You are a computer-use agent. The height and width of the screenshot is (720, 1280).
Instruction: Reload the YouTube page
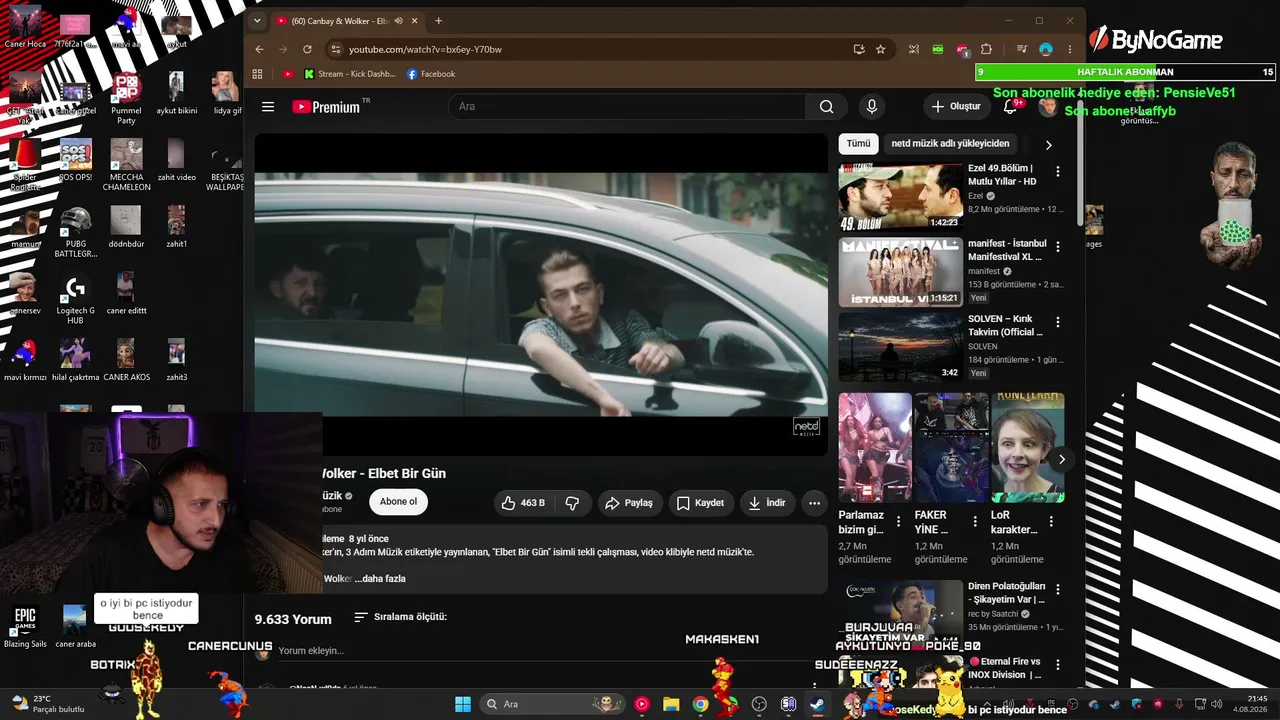307,49
